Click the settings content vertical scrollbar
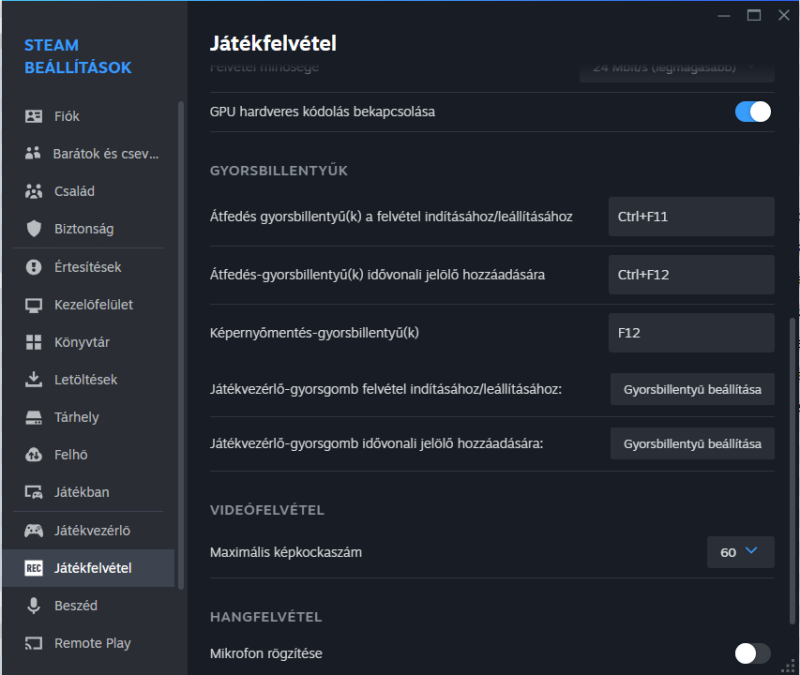This screenshot has height=675, width=800. tap(792, 472)
